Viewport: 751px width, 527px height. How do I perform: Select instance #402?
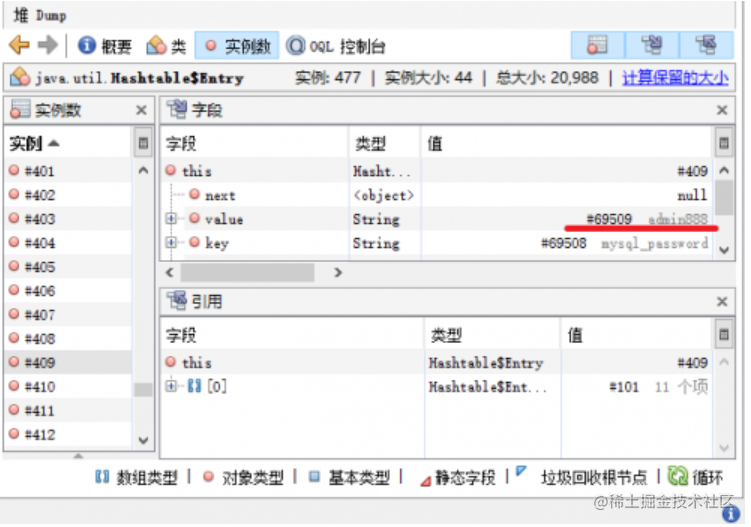pos(68,195)
